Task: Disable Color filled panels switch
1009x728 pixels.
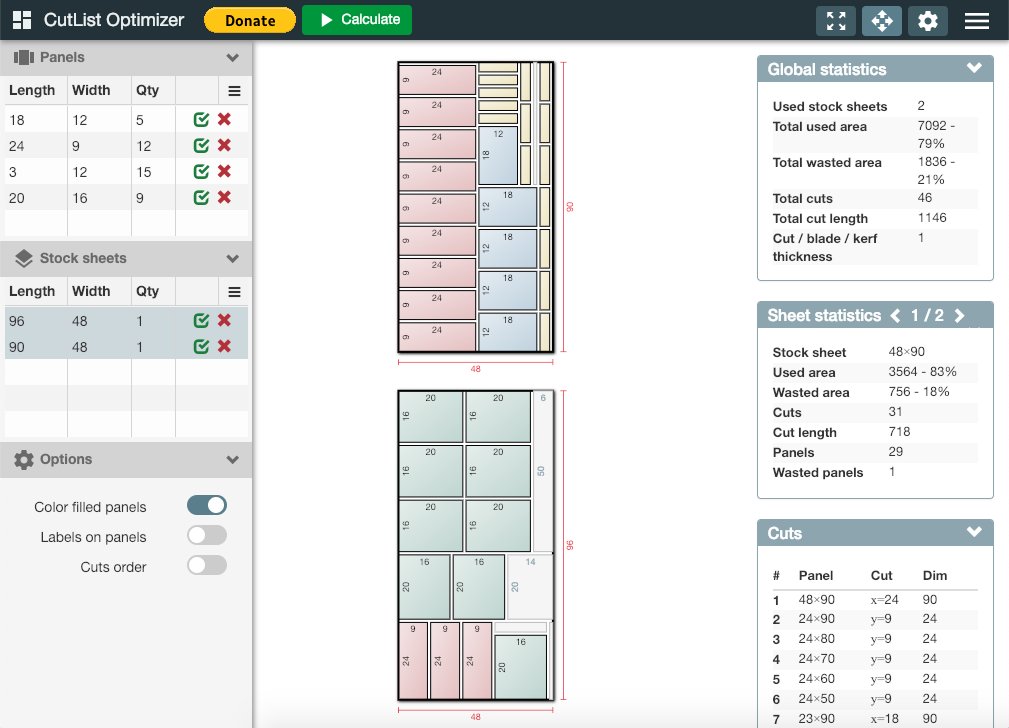Action: 207,505
